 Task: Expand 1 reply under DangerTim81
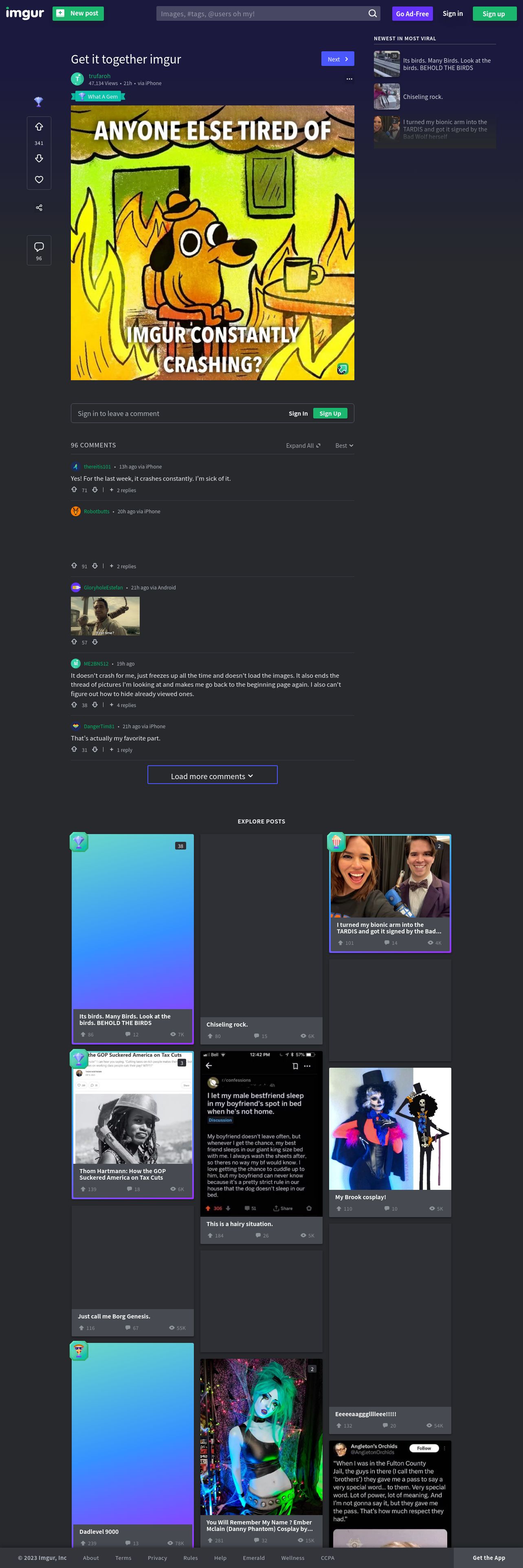click(121, 750)
